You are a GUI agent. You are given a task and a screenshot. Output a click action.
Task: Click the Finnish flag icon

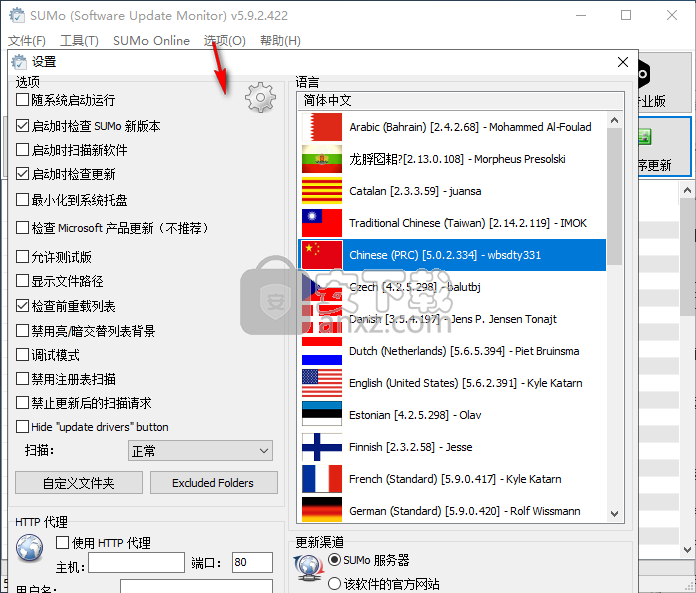coord(322,447)
